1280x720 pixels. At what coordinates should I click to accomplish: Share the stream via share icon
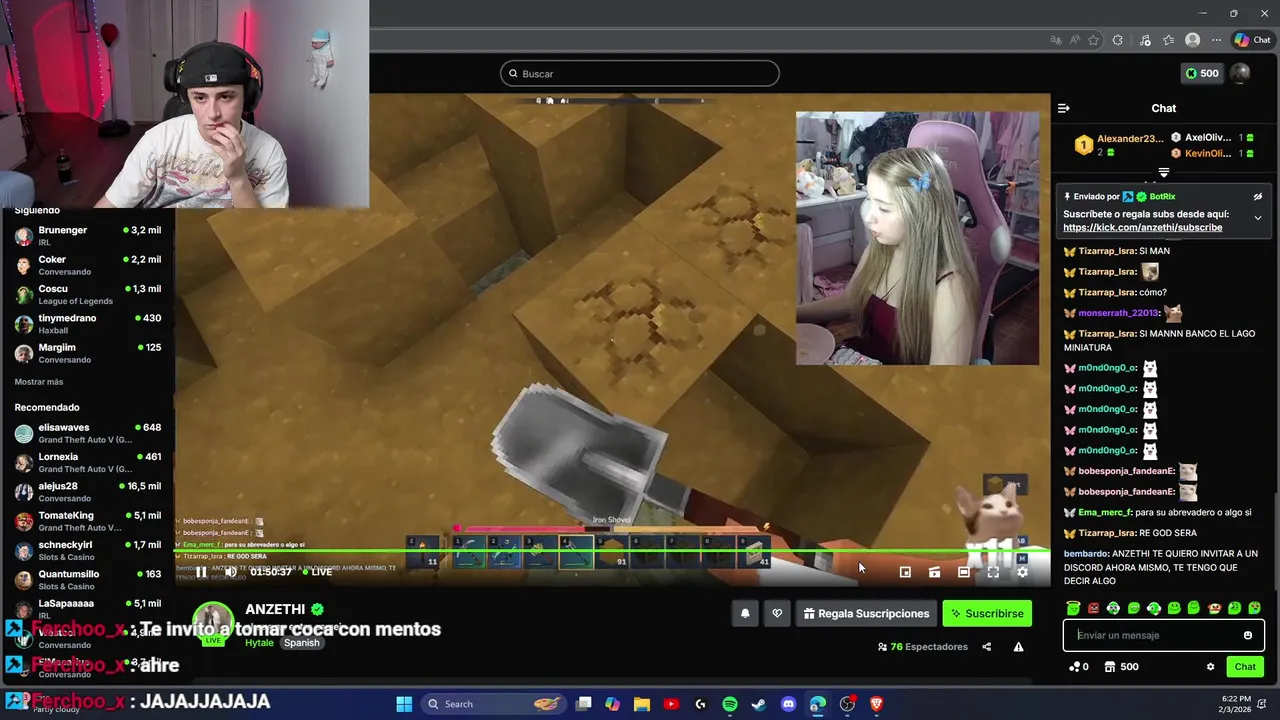pos(986,647)
